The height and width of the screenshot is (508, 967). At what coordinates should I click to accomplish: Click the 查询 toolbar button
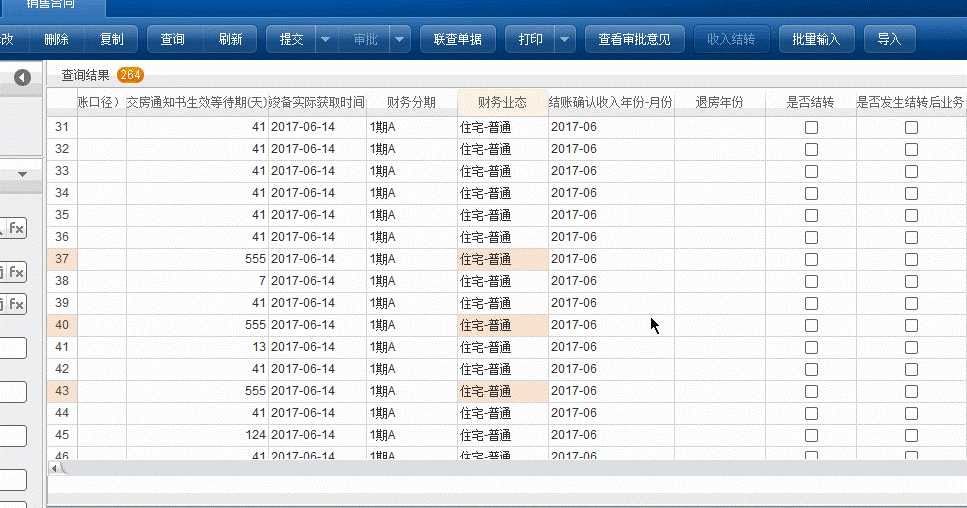pos(173,40)
